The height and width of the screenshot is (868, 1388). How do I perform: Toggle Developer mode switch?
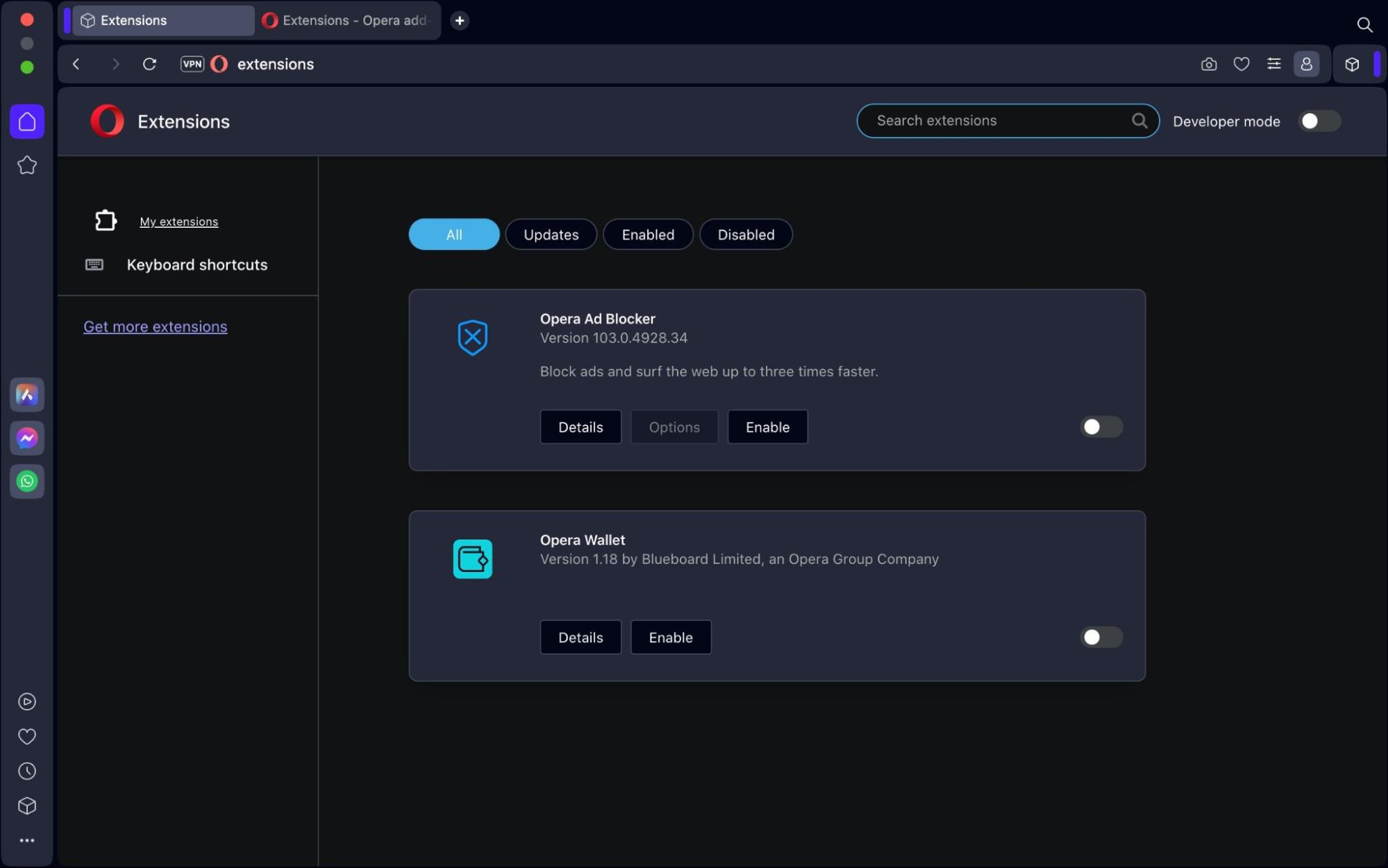click(1319, 122)
